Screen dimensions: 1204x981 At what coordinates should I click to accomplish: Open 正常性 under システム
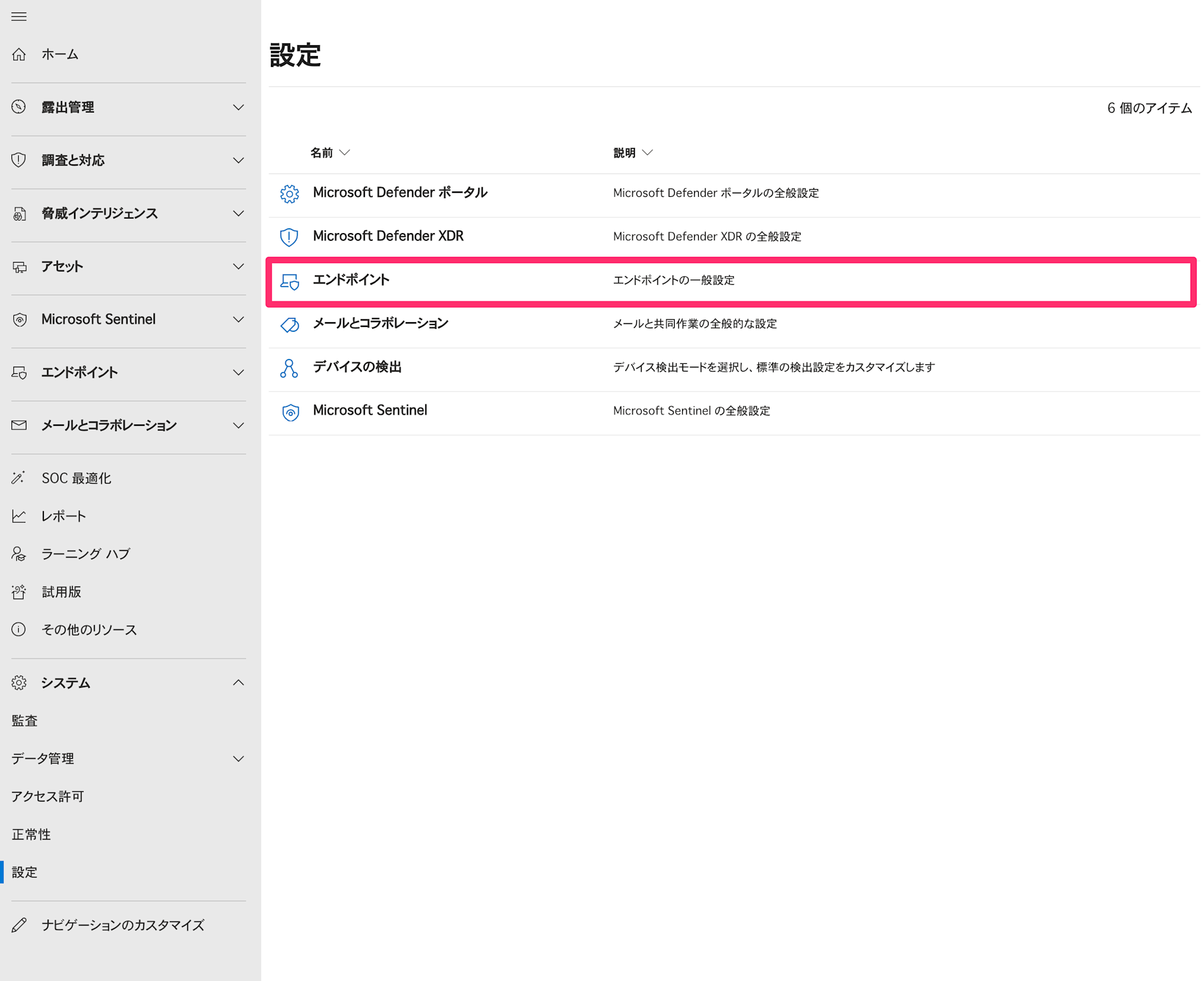[31, 834]
